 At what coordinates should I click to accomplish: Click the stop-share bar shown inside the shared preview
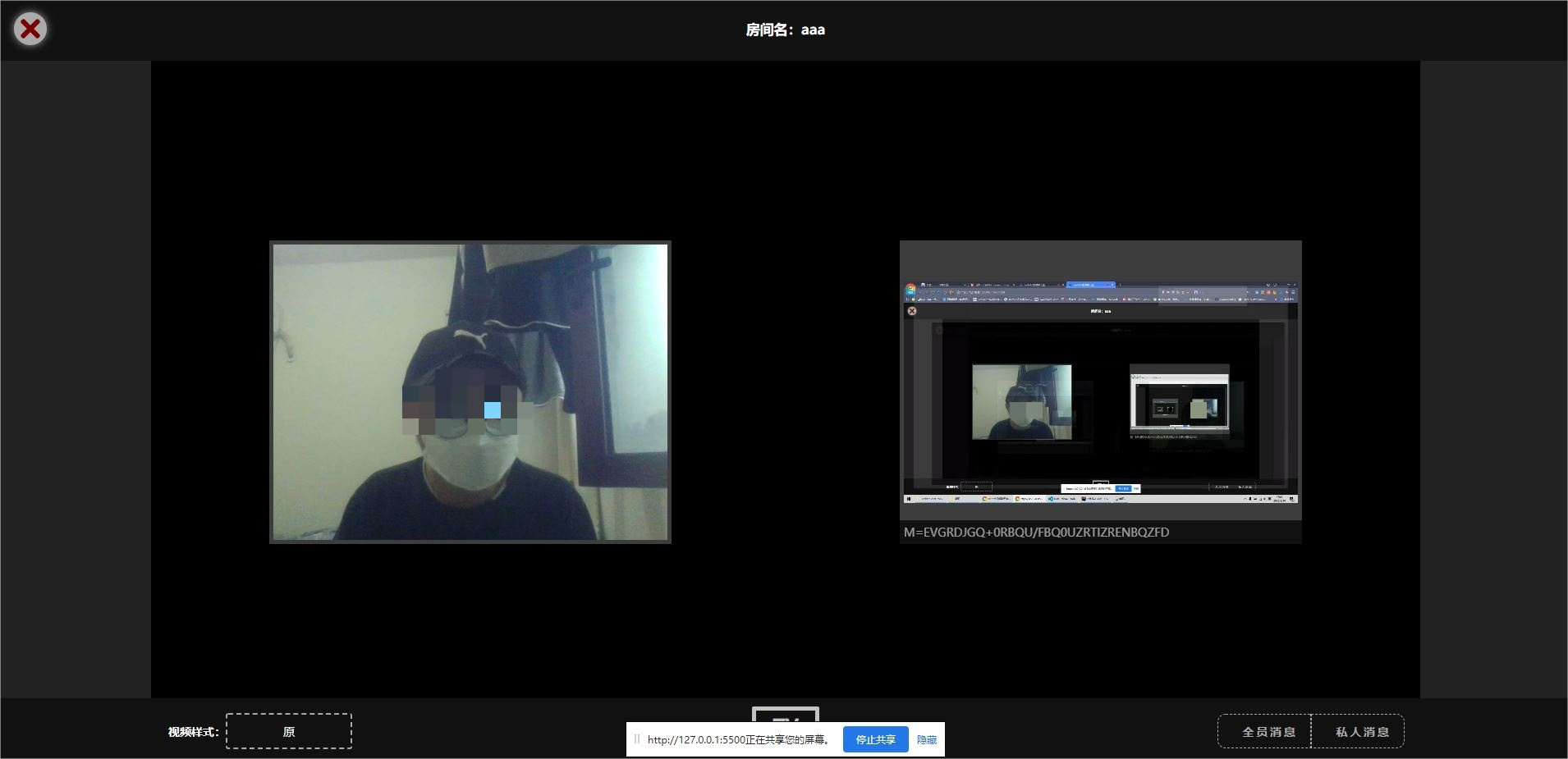(1100, 487)
